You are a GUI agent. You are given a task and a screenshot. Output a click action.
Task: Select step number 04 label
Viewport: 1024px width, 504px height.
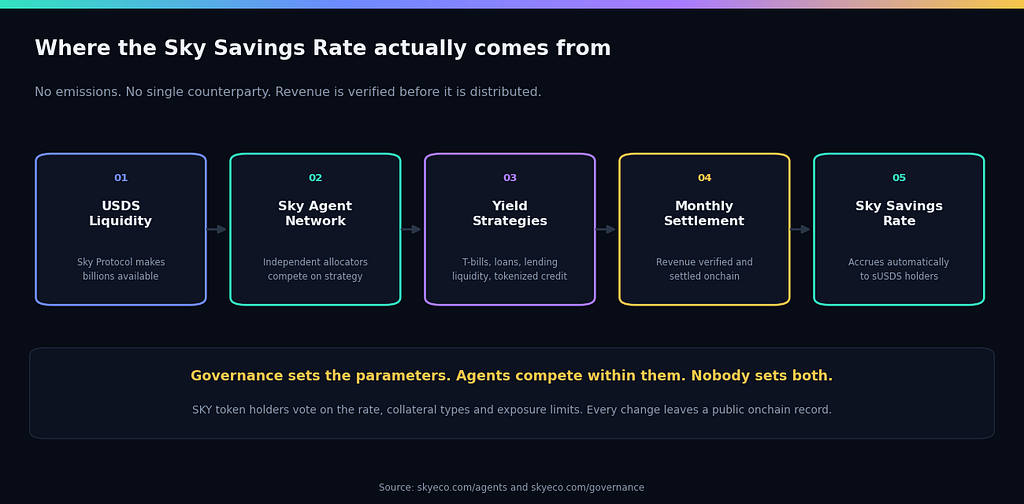[x=705, y=178]
